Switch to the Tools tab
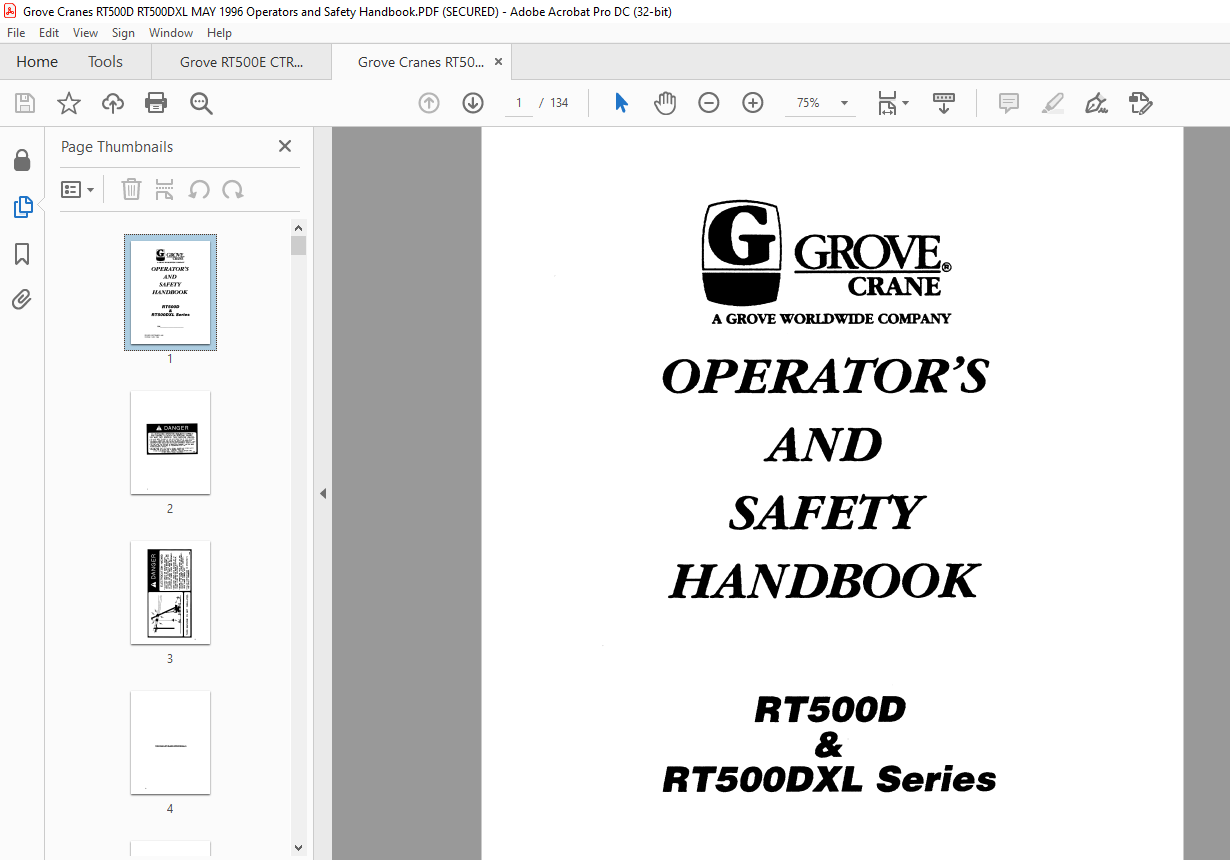The height and width of the screenshot is (860, 1230). pos(105,62)
